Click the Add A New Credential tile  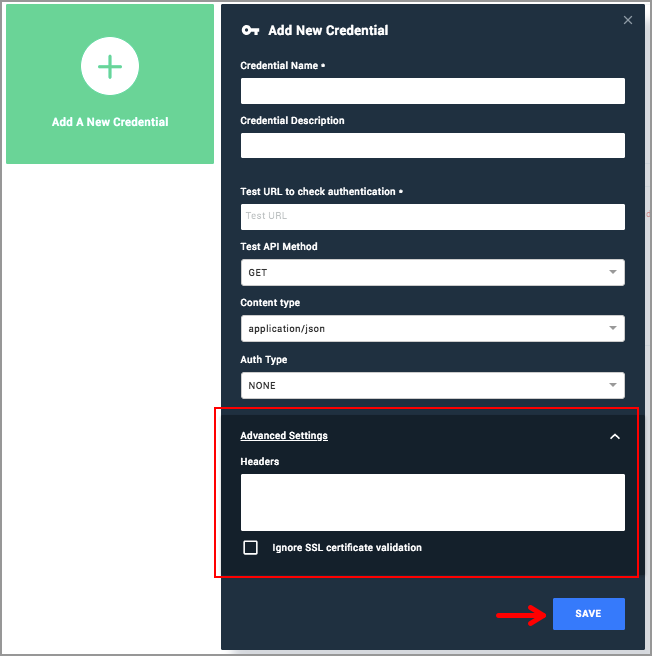click(x=110, y=84)
